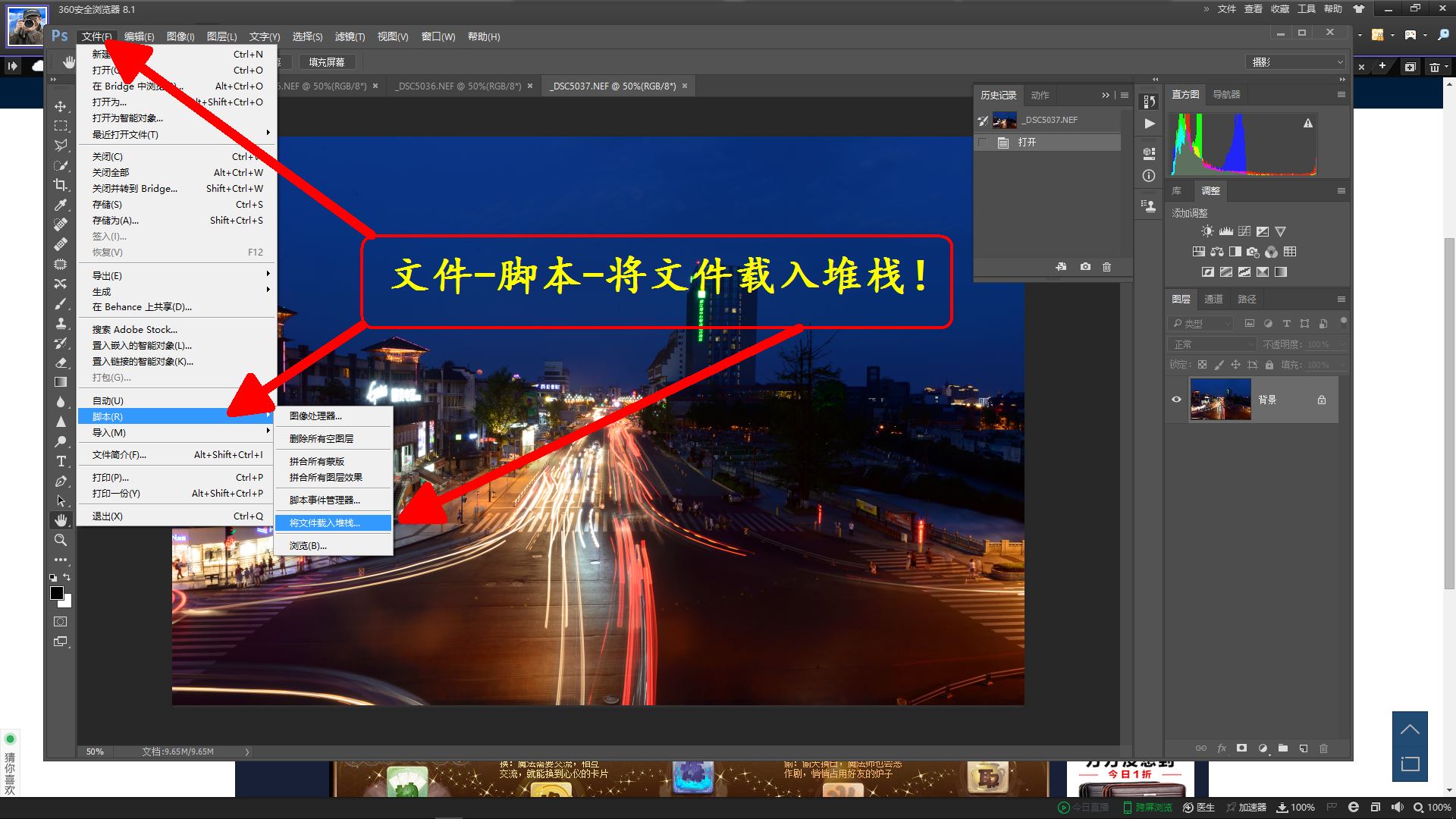Choose 将文件载入堆栈 in scripts submenu
The image size is (1456, 819).
click(333, 522)
